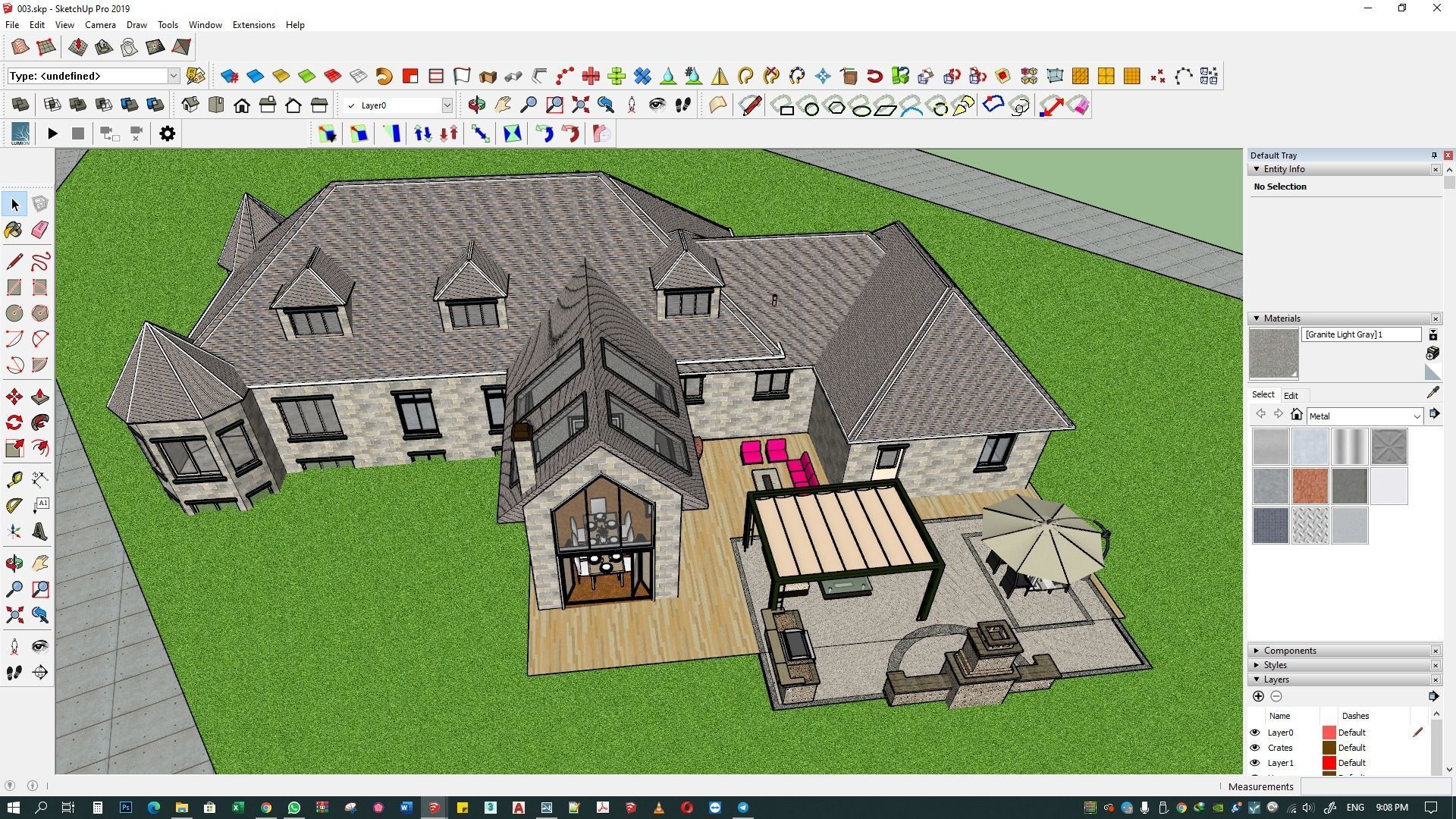Pin the Default Tray panel

pos(1433,155)
